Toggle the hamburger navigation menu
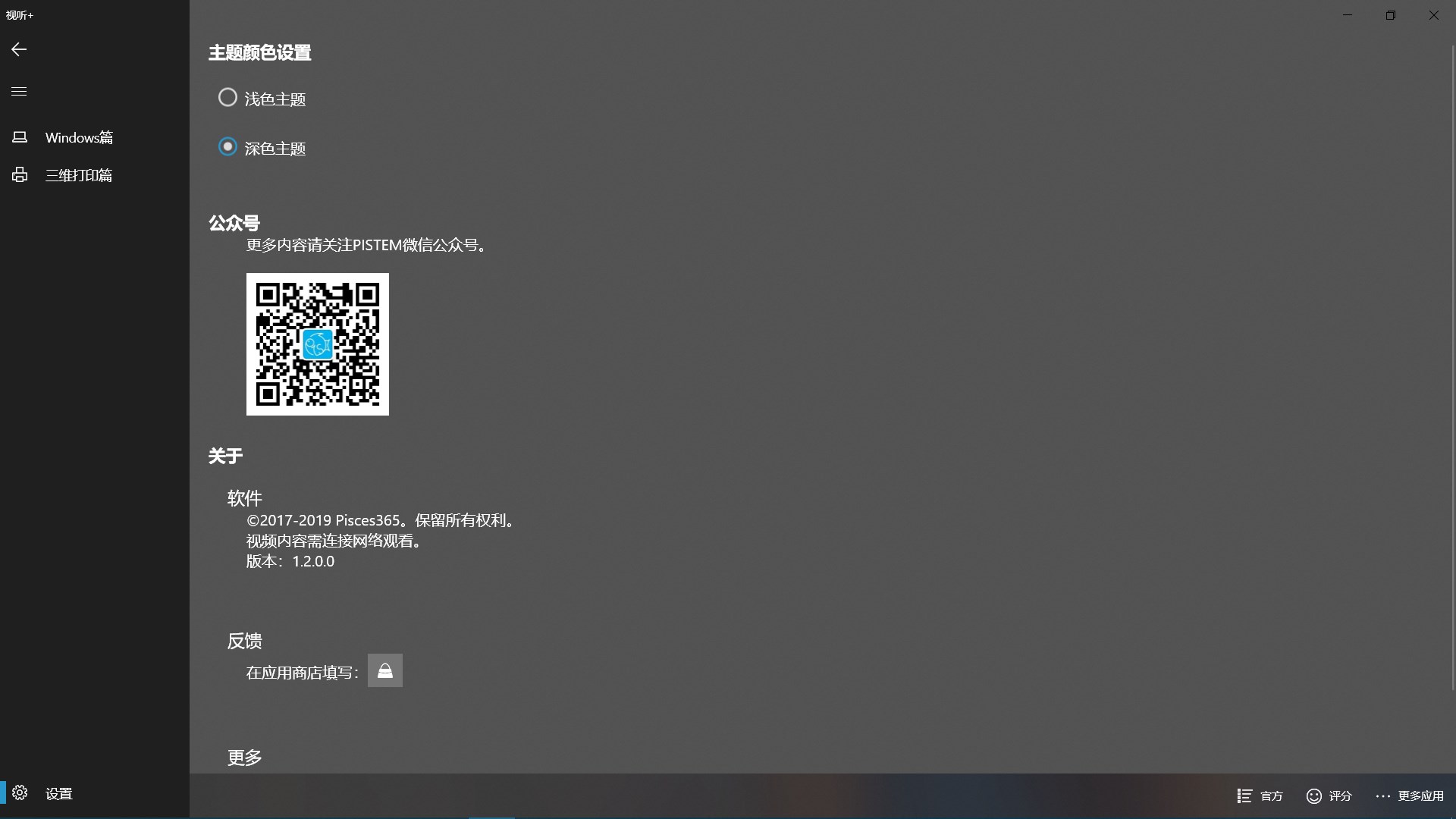Viewport: 1456px width, 819px height. [19, 92]
